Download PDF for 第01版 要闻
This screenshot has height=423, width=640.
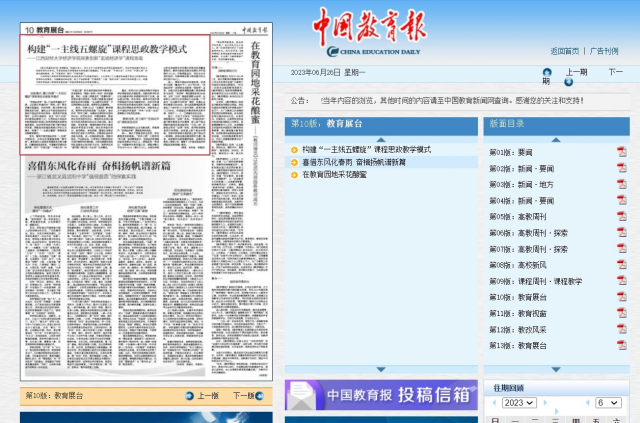(622, 152)
